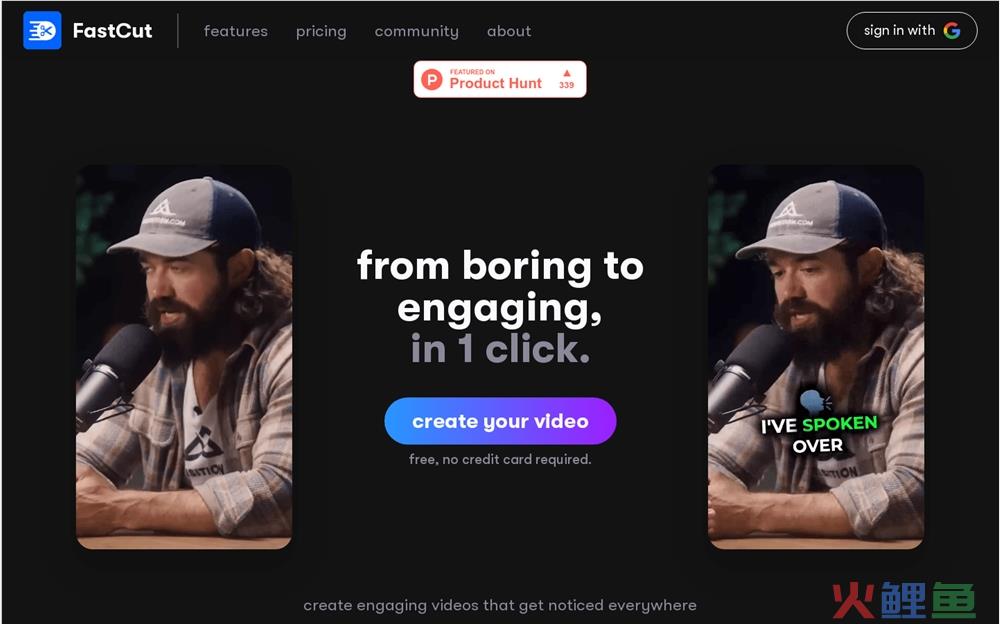
Task: Go to the community section
Action: pyautogui.click(x=416, y=31)
